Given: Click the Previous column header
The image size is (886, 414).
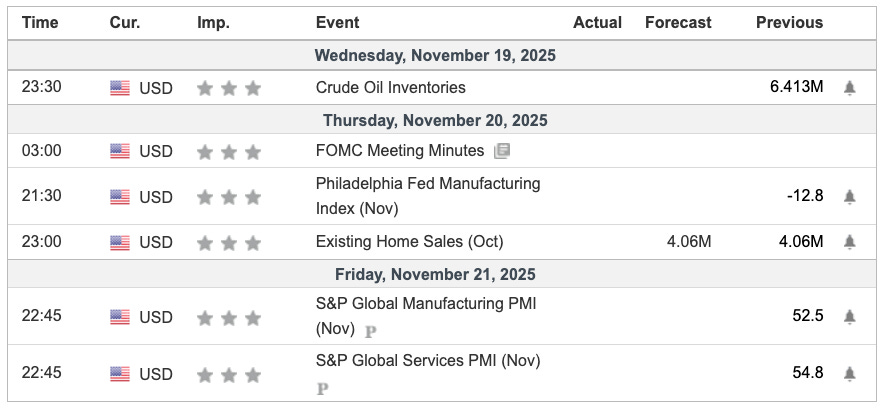Looking at the screenshot, I should point(789,22).
